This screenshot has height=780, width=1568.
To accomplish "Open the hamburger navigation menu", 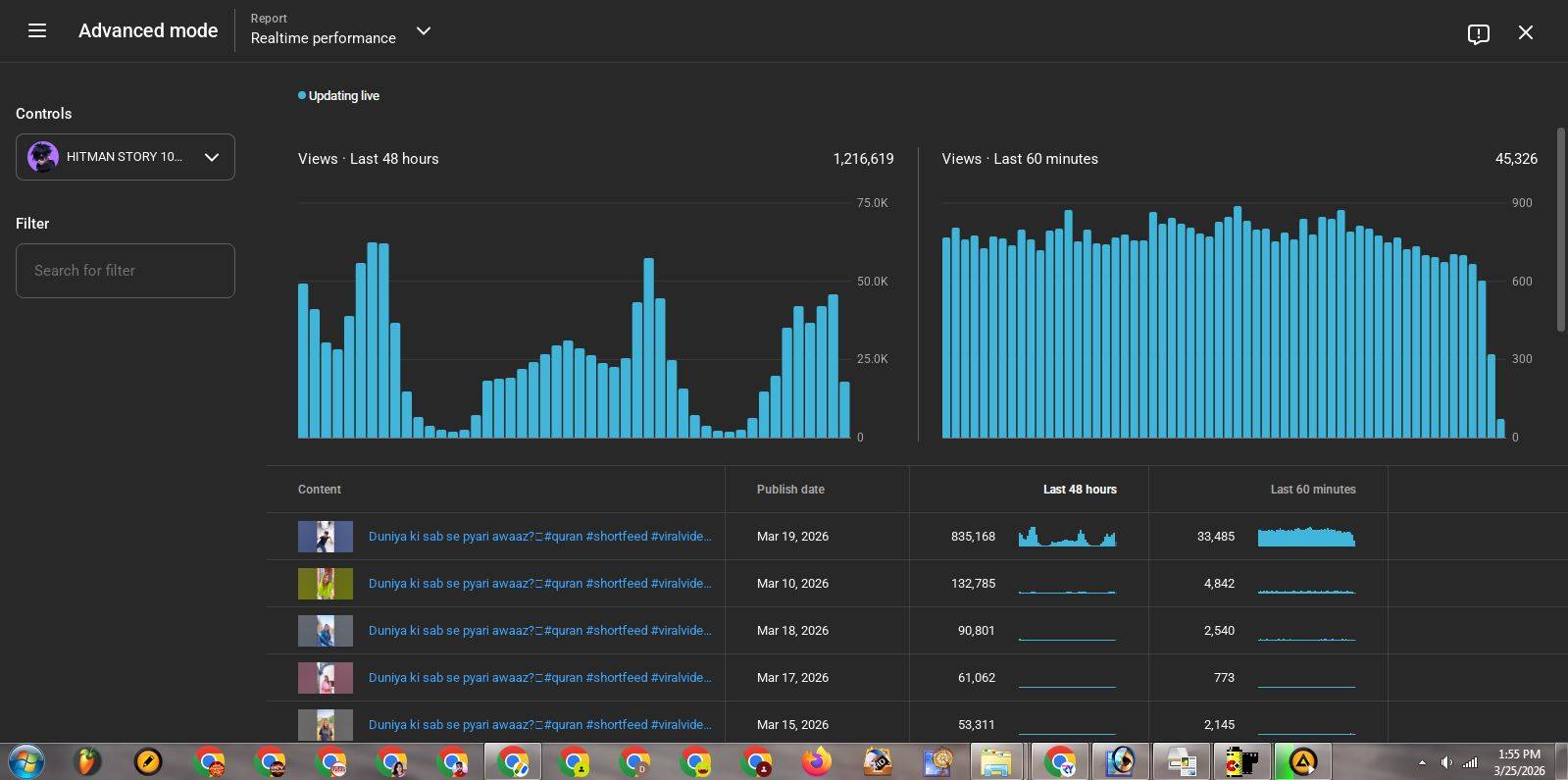I will point(37,31).
